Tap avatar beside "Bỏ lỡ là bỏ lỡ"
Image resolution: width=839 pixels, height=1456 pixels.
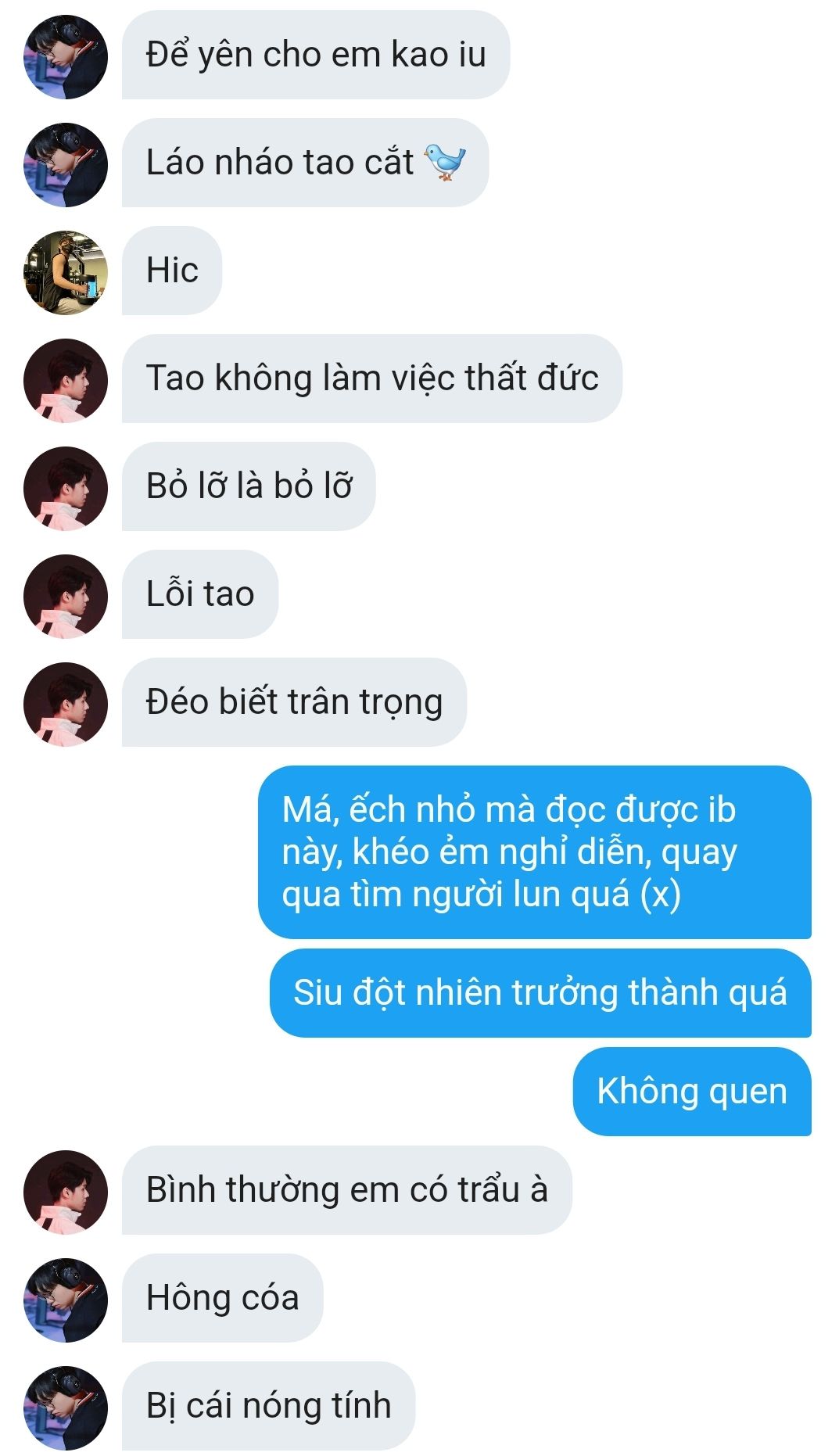(x=66, y=488)
